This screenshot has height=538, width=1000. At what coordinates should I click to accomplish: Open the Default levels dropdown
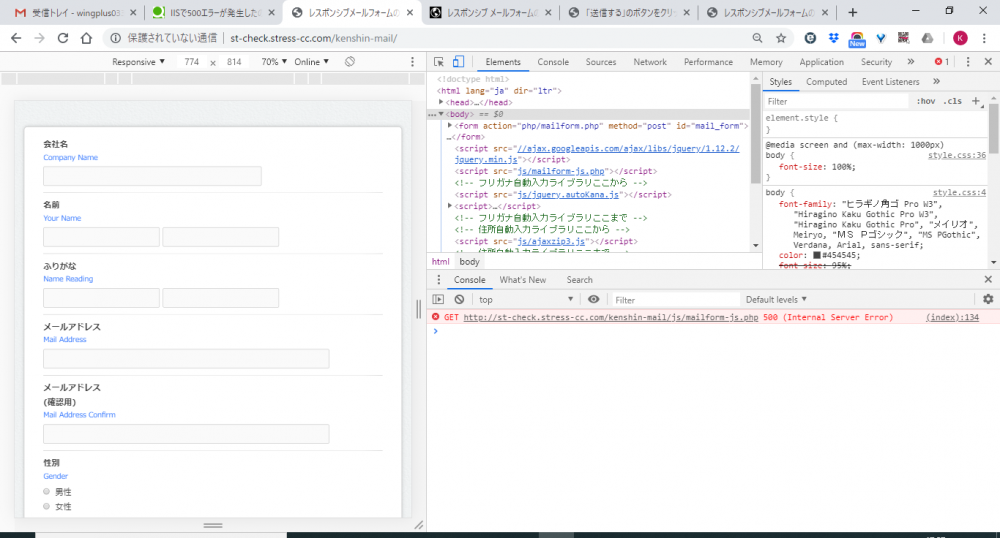pos(776,300)
